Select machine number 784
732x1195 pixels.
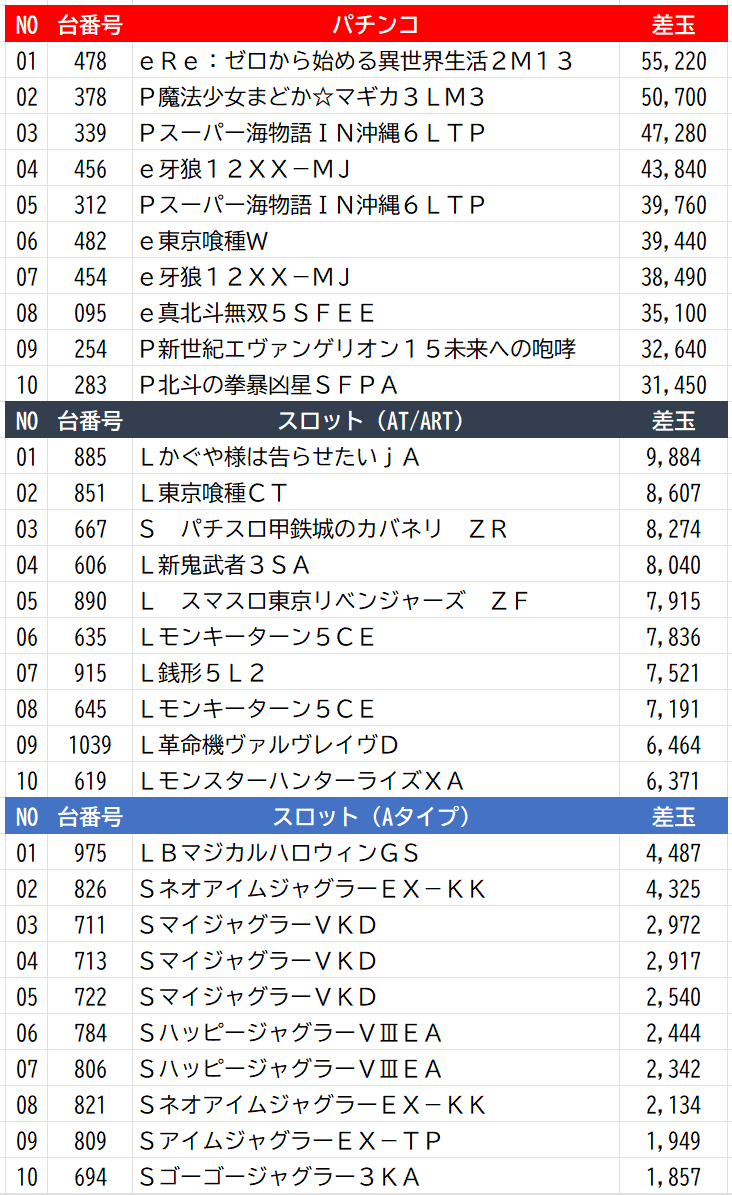pos(90,1033)
